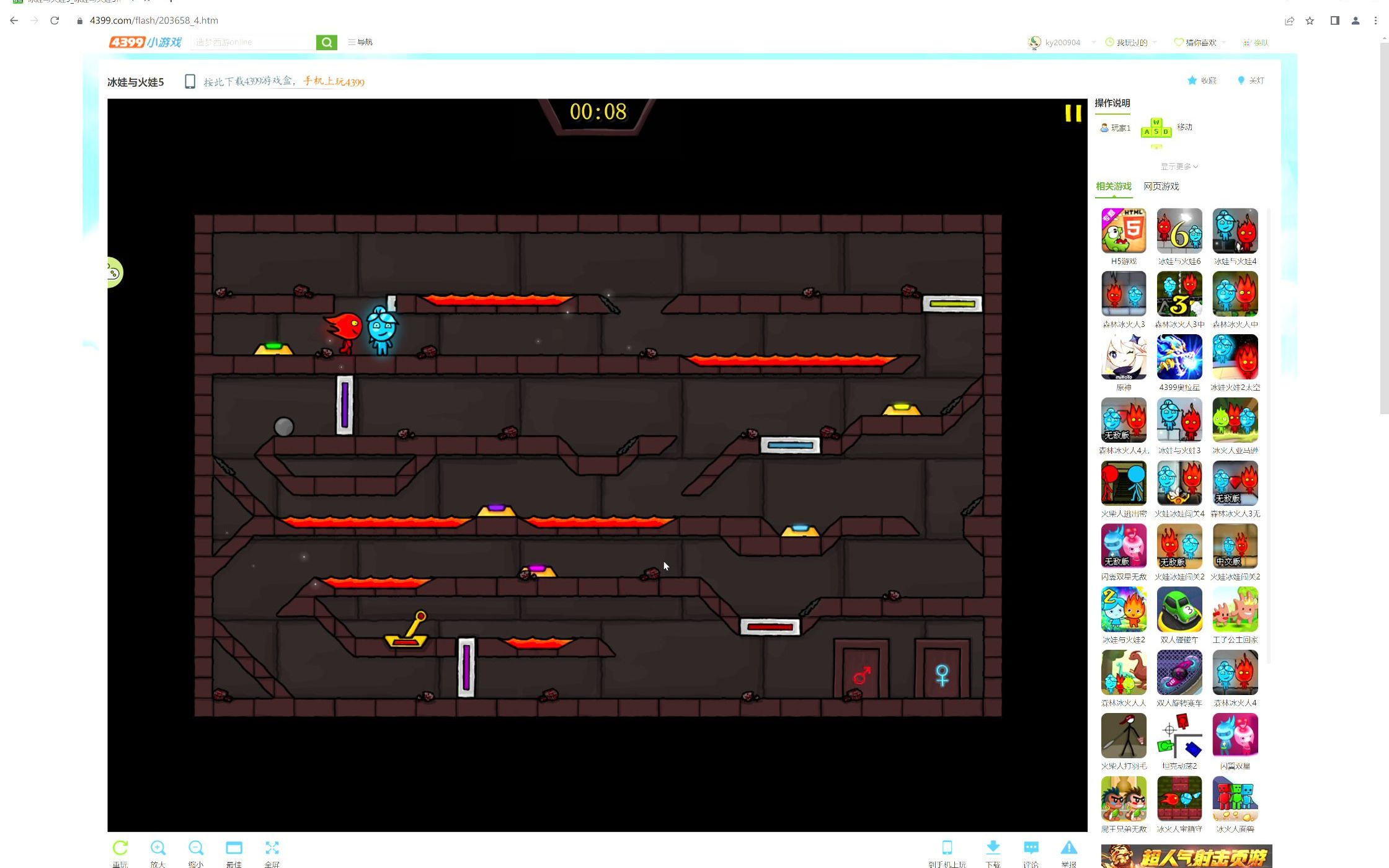Viewport: 1389px width, 868px height.
Task: Click the fullscreen (全屏) icon
Action: (272, 848)
